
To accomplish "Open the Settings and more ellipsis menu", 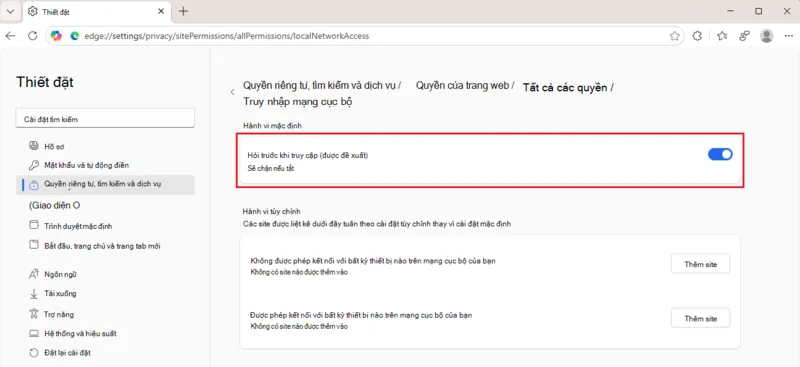I will click(x=789, y=36).
